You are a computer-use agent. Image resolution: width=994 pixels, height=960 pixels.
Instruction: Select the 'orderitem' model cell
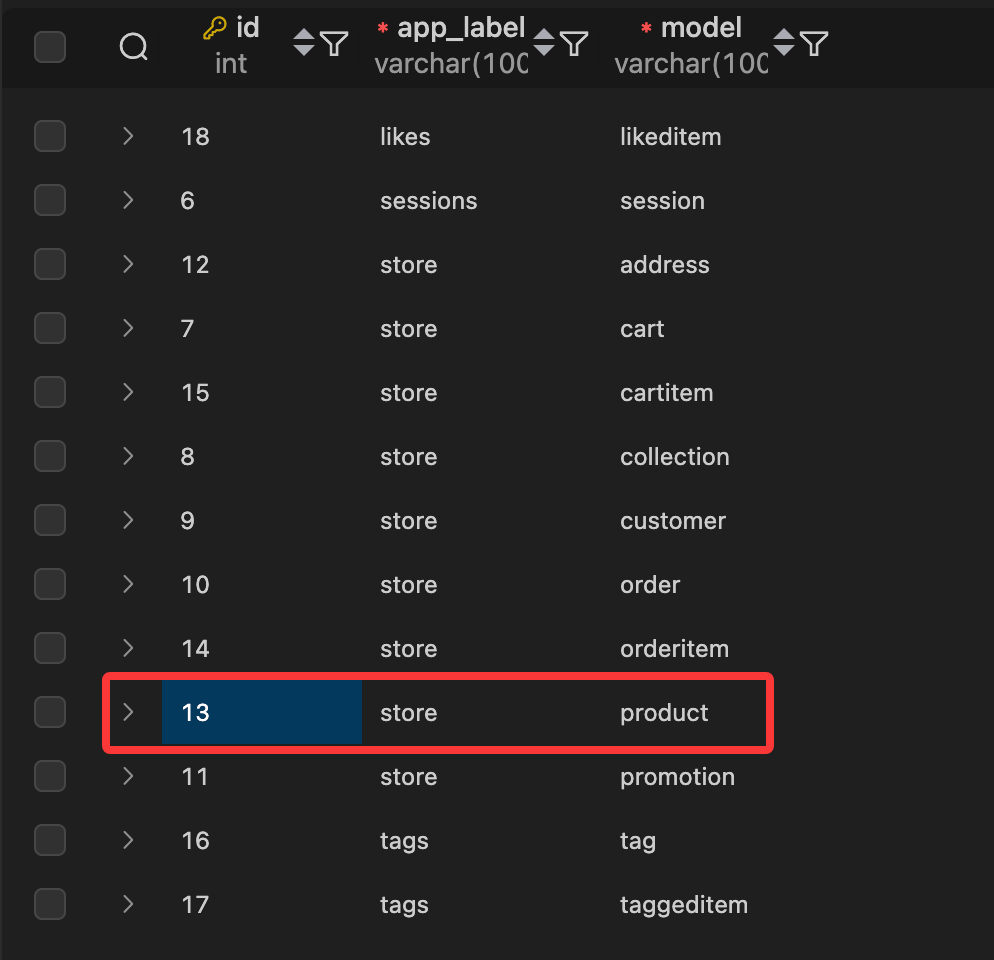tap(674, 649)
